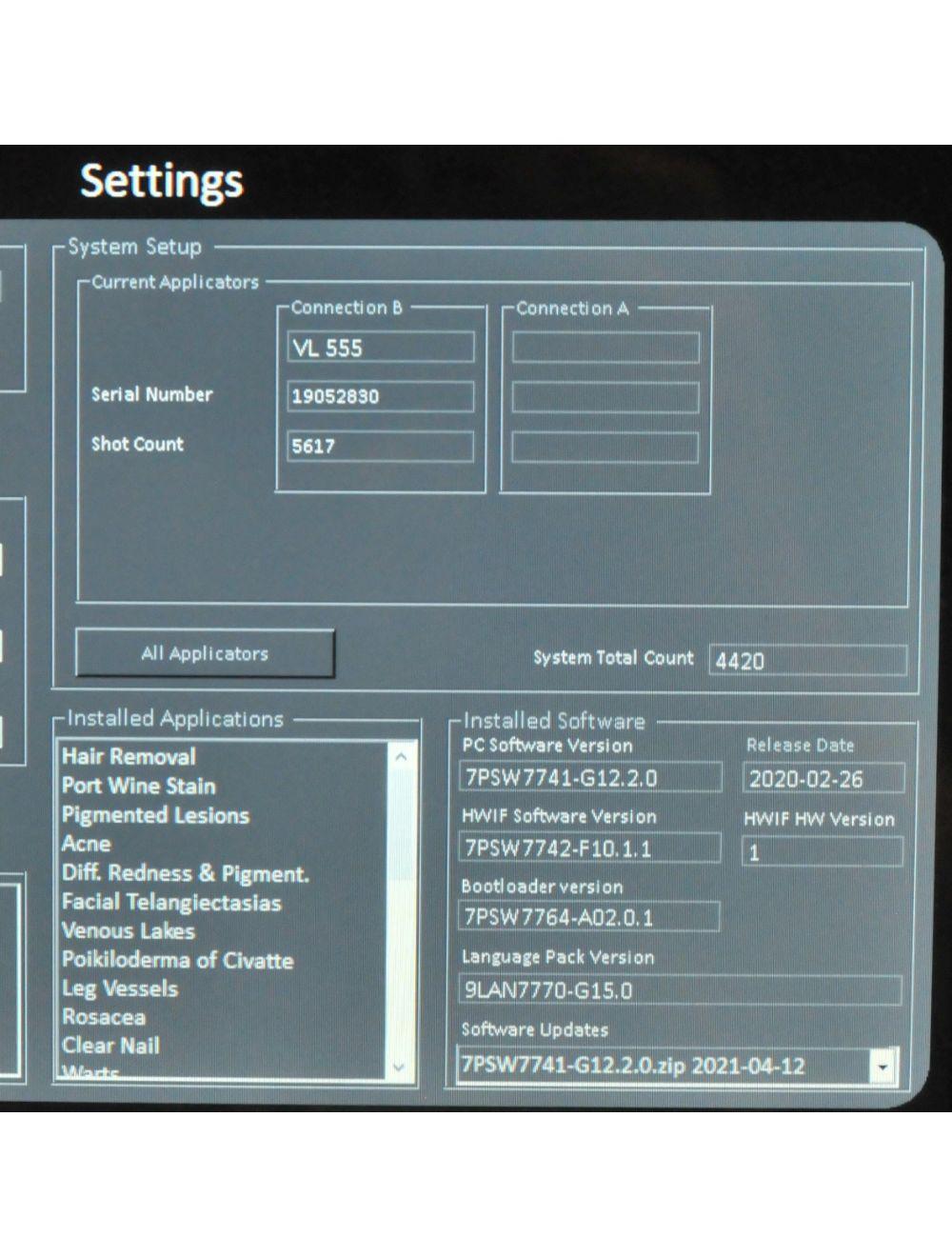This screenshot has height=1257, width=952.
Task: Click the PC Software Version field
Action: pyautogui.click(x=589, y=778)
